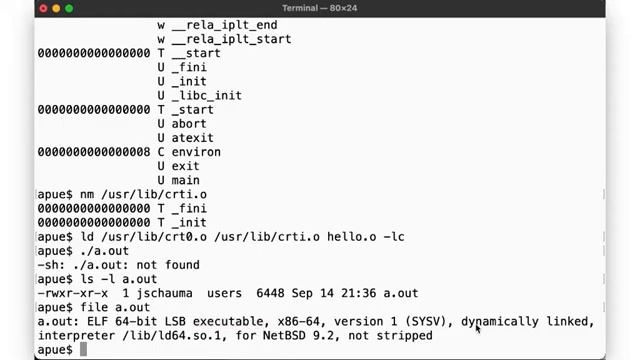The height and width of the screenshot is (360, 640).
Task: Click the '__rela_iplt_end' symbol at top
Action: [224, 25]
